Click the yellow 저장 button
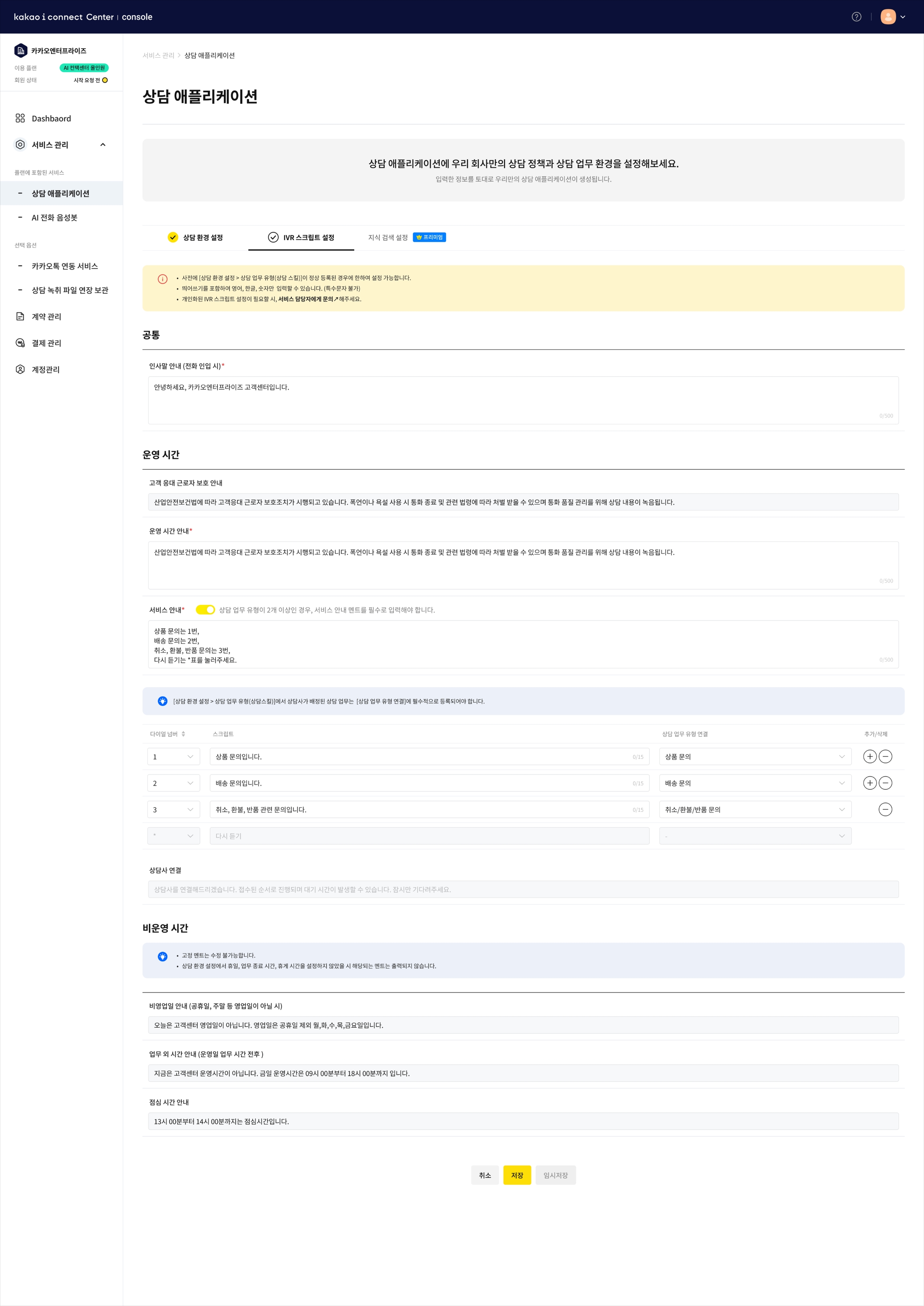 click(x=517, y=1175)
